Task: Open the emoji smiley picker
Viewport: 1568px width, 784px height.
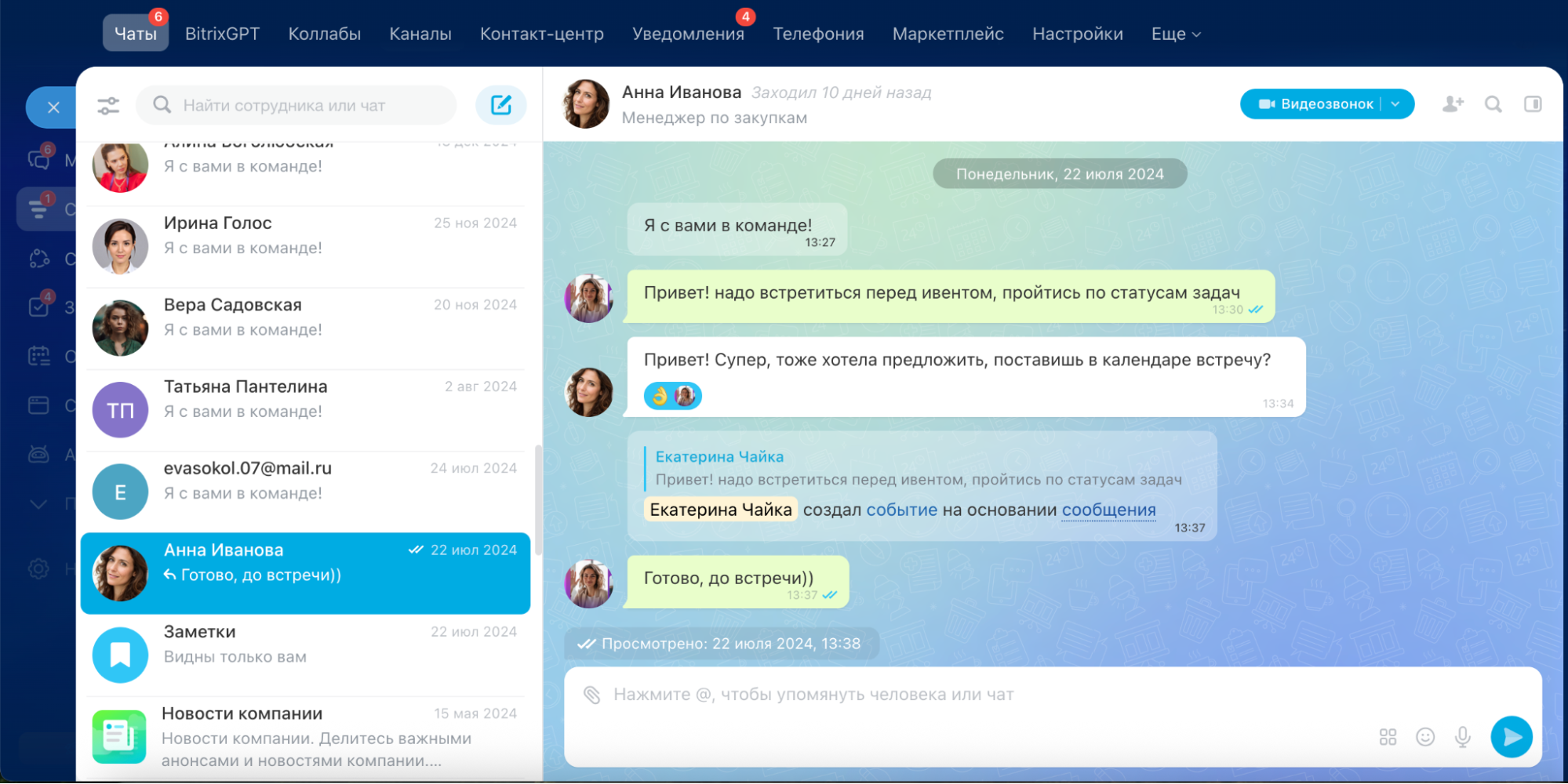Action: click(x=1425, y=737)
